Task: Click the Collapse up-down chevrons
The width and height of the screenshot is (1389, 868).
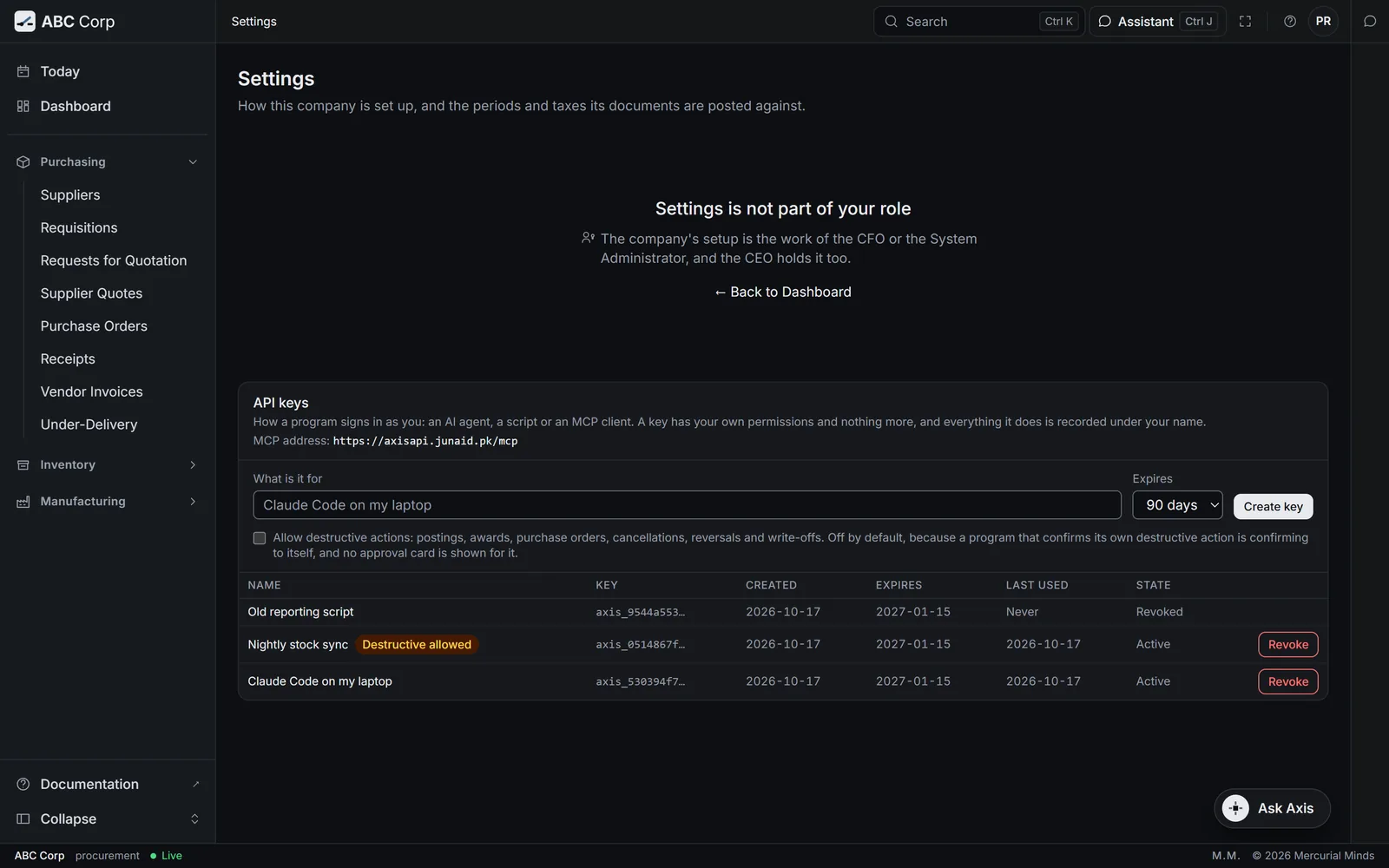Action: click(194, 819)
